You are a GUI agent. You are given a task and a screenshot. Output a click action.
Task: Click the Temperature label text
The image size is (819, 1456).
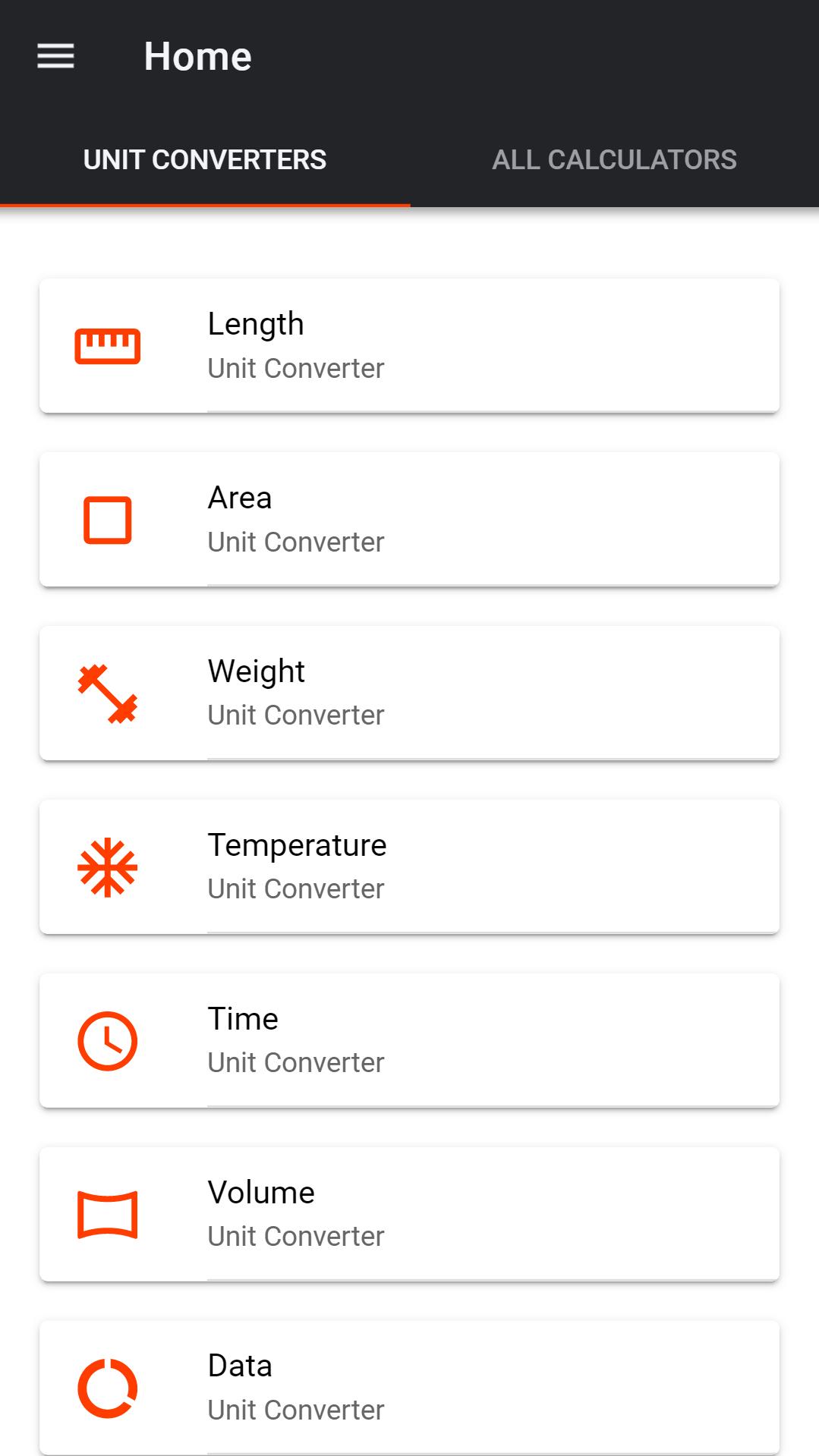pyautogui.click(x=298, y=845)
